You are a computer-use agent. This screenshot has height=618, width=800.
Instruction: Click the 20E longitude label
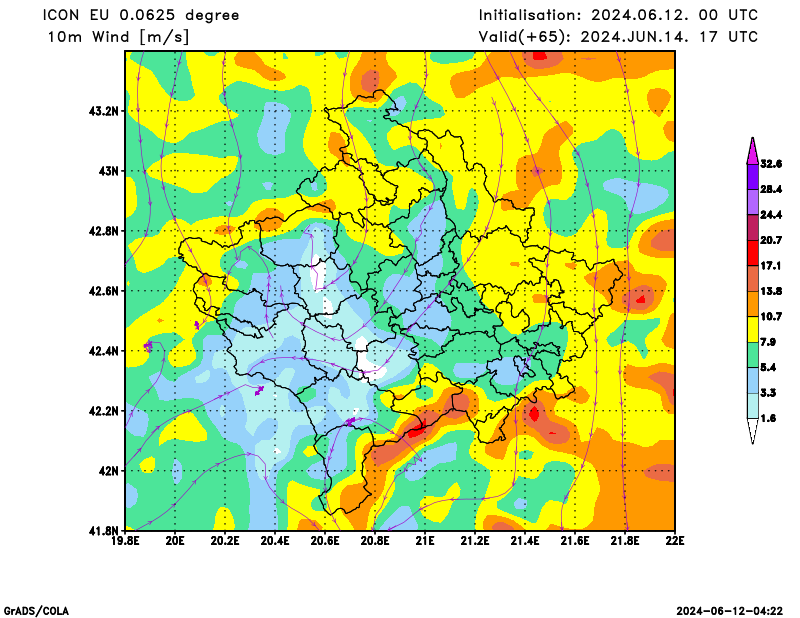(176, 541)
